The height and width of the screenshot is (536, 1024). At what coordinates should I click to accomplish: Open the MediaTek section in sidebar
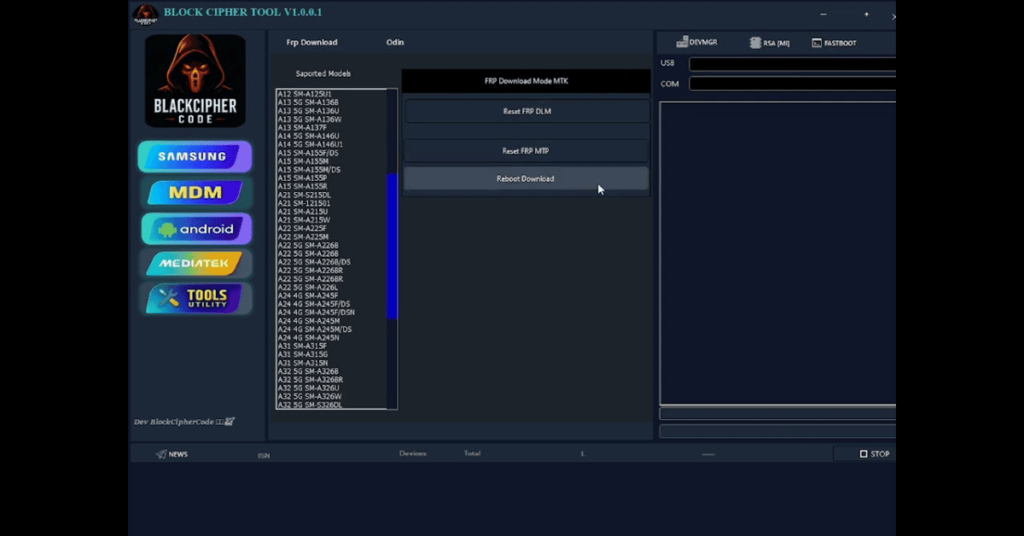pos(194,263)
